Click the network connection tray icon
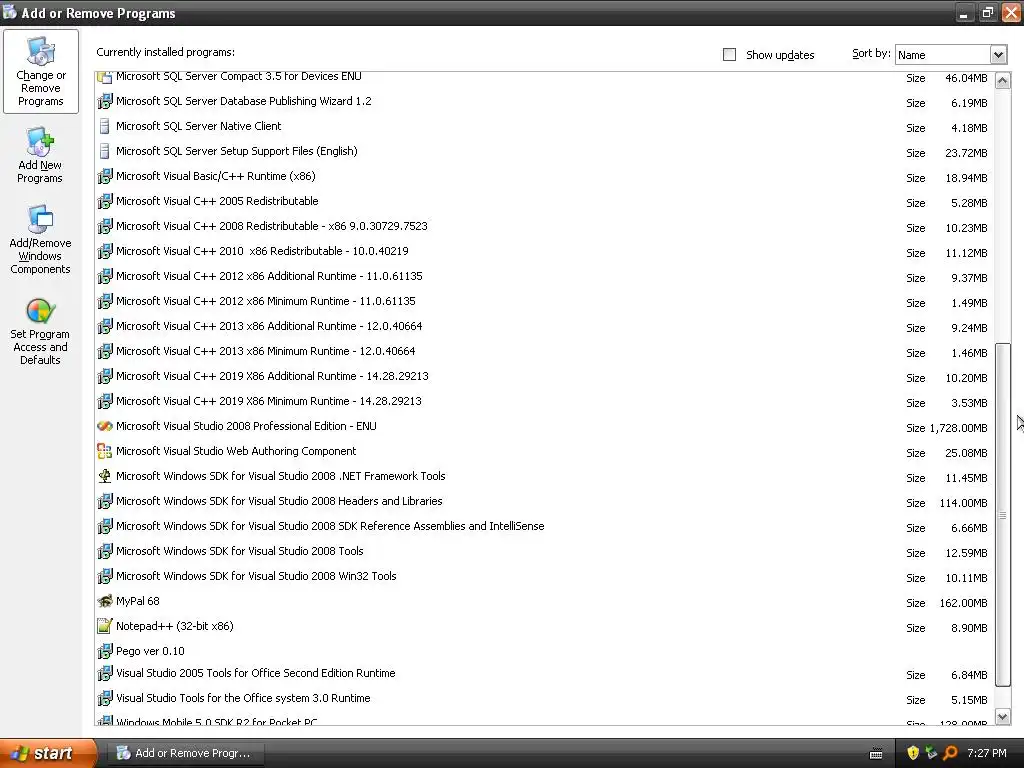This screenshot has width=1024, height=768. (x=931, y=753)
